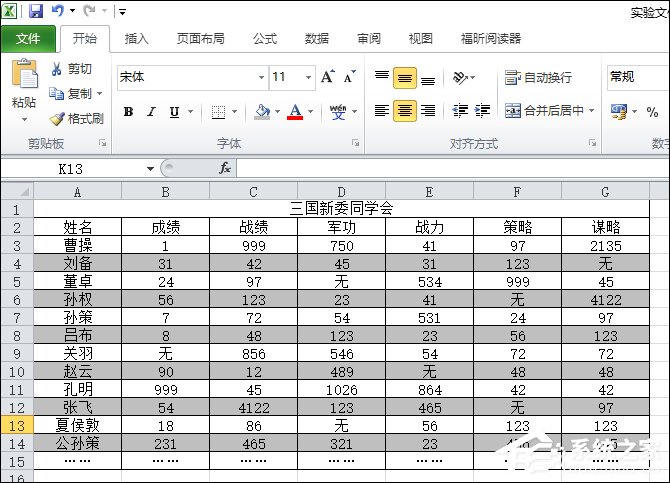Screen dimensions: 670x483
Task: Click the Save icon in quick access toolbar
Action: click(36, 11)
